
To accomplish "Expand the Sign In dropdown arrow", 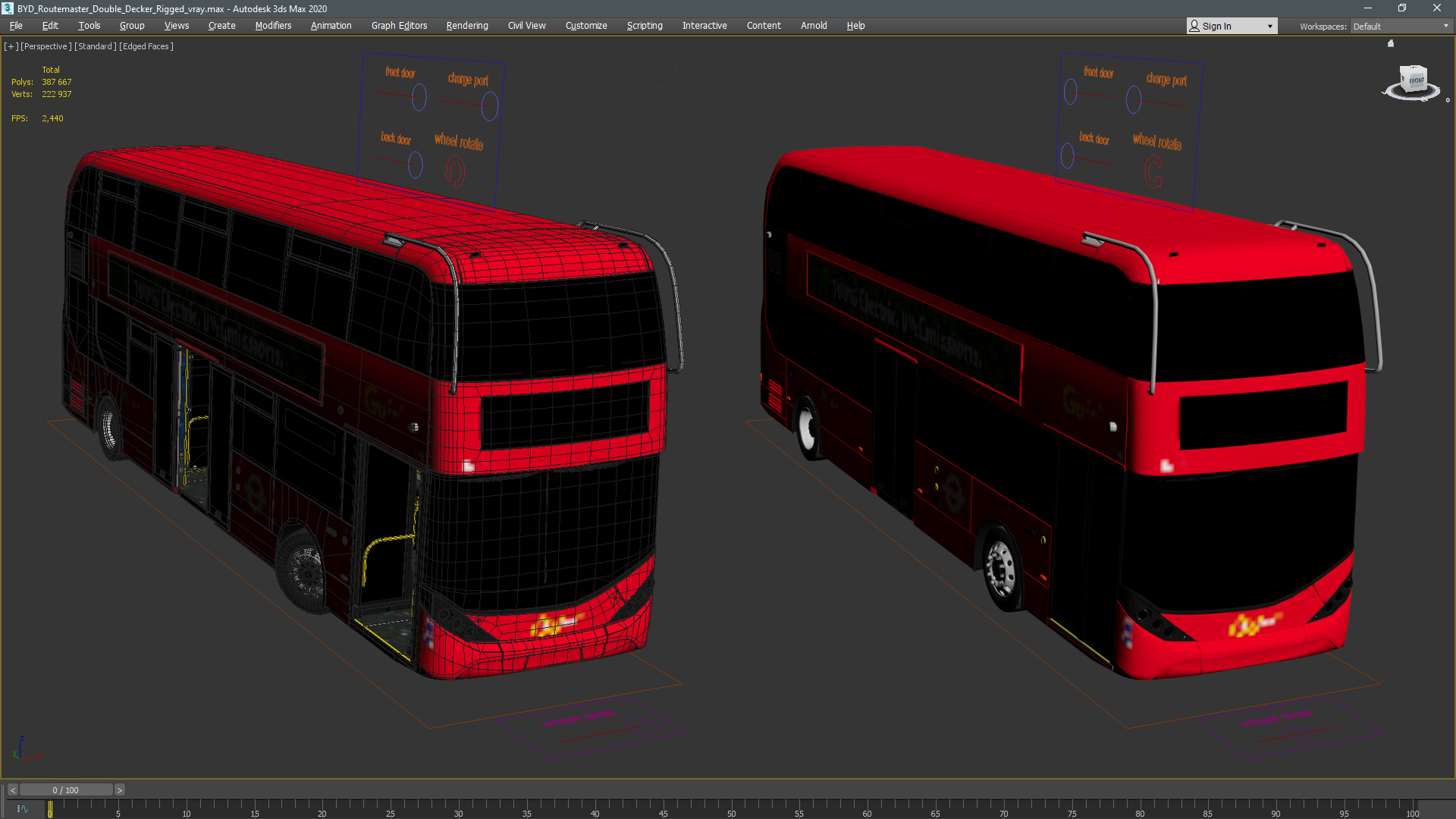I will (1270, 27).
